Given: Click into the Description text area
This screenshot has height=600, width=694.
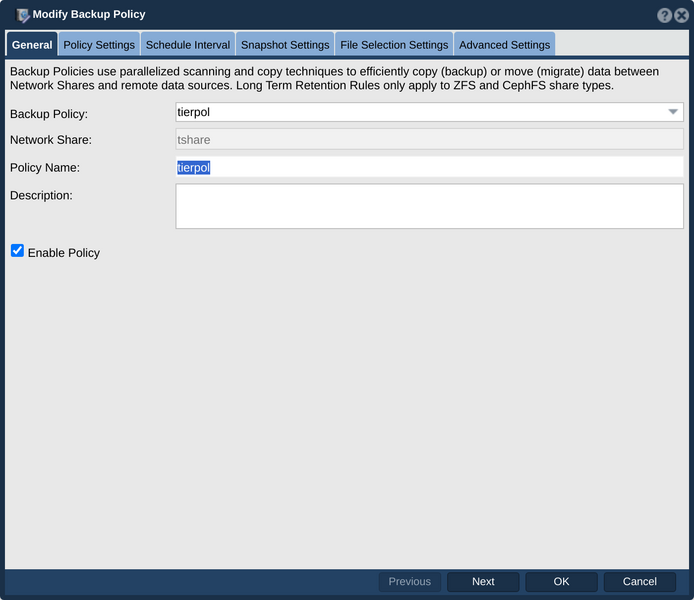Looking at the screenshot, I should click(429, 206).
